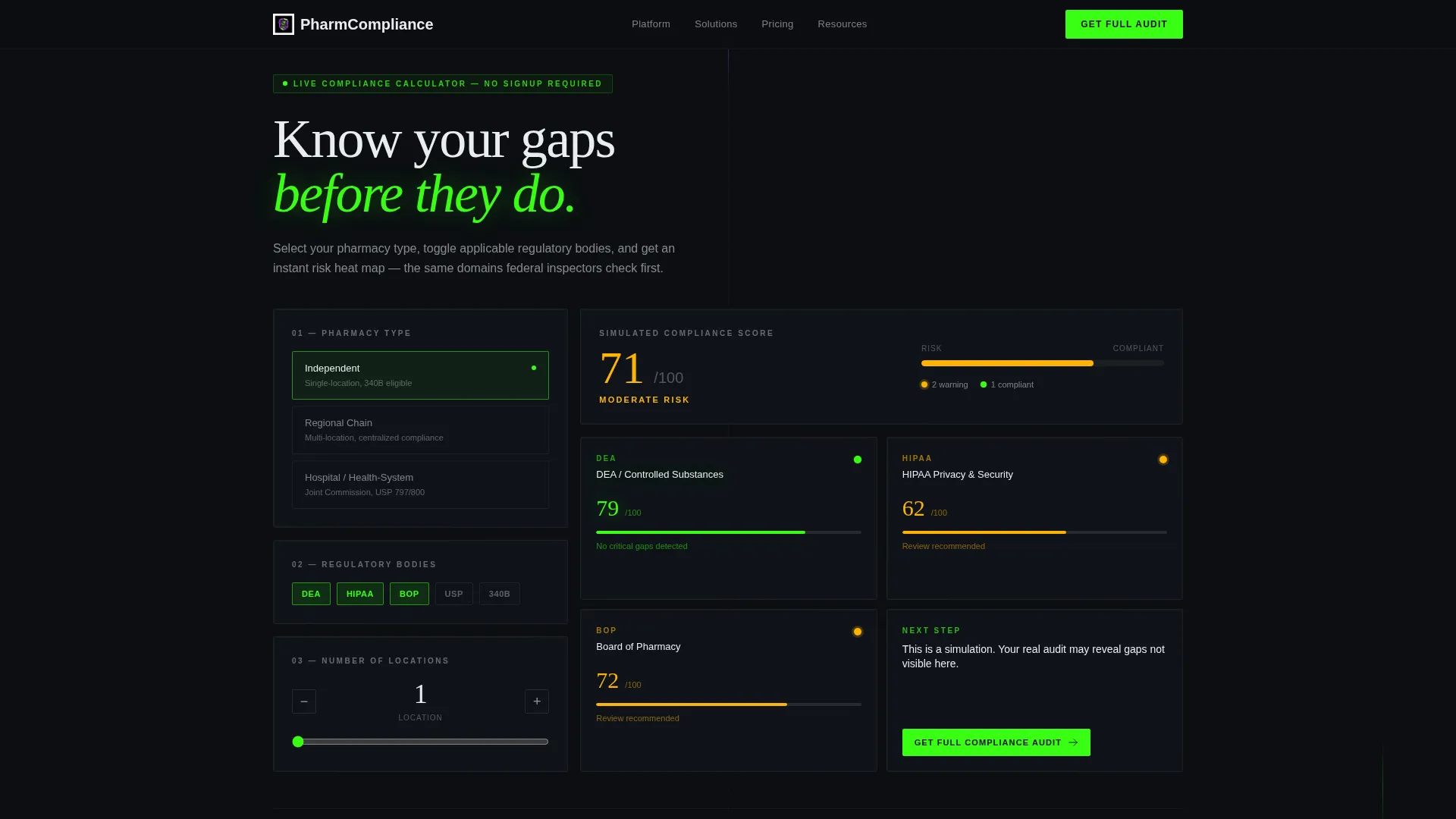Click the Get Full Compliance Audit button
1456x819 pixels.
[x=996, y=742]
